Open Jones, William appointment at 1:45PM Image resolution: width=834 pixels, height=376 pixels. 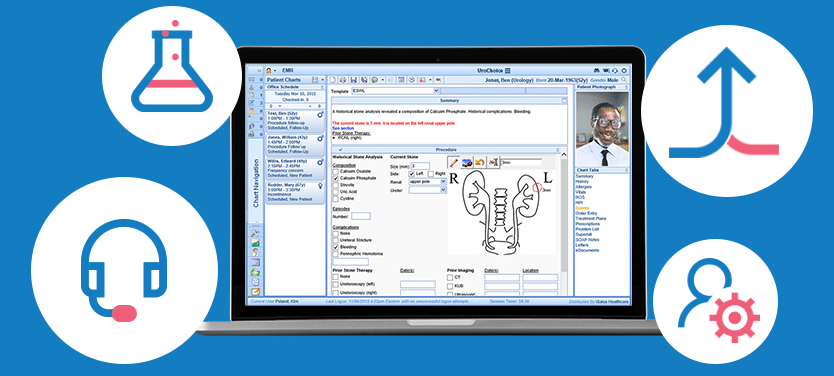[x=295, y=145]
